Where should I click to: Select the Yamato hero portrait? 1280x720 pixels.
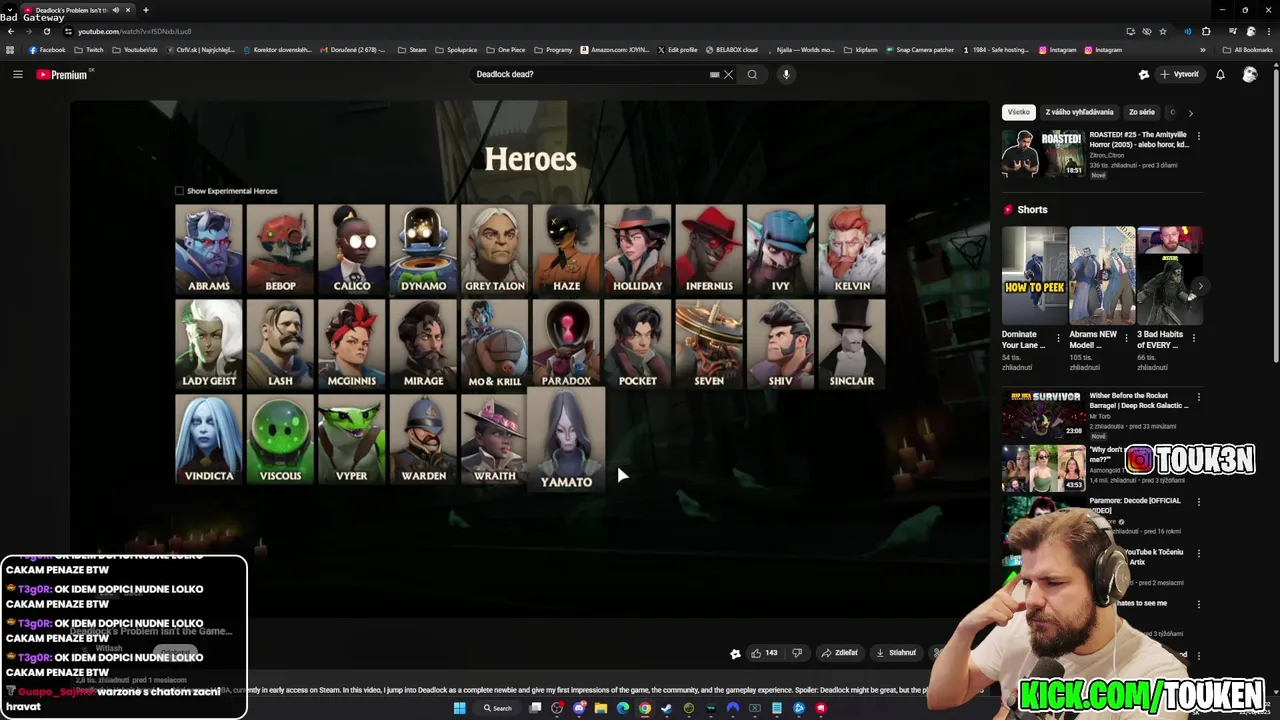click(x=566, y=440)
